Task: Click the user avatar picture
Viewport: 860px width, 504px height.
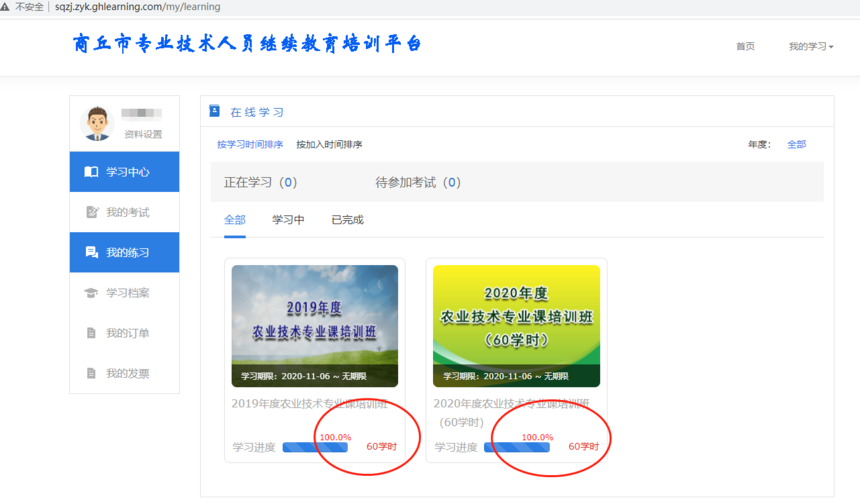Action: pos(97,123)
